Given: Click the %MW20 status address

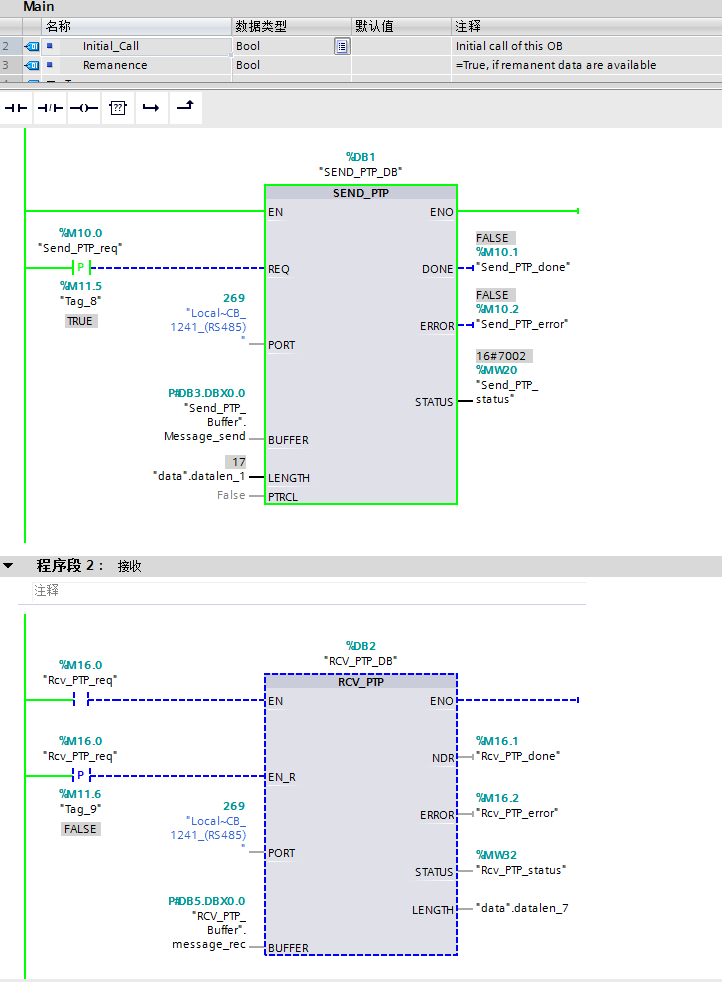Looking at the screenshot, I should 497,370.
